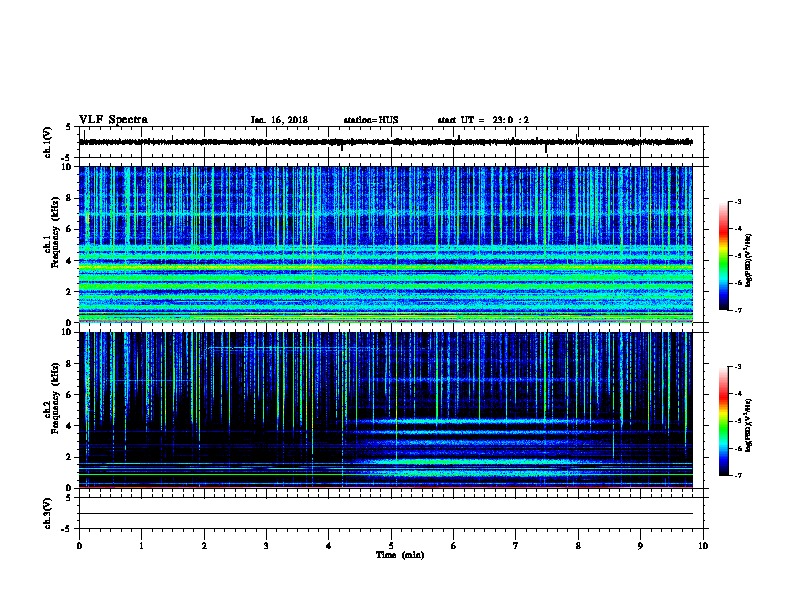Select the date text "Jan. 16, 2018"

click(x=279, y=120)
